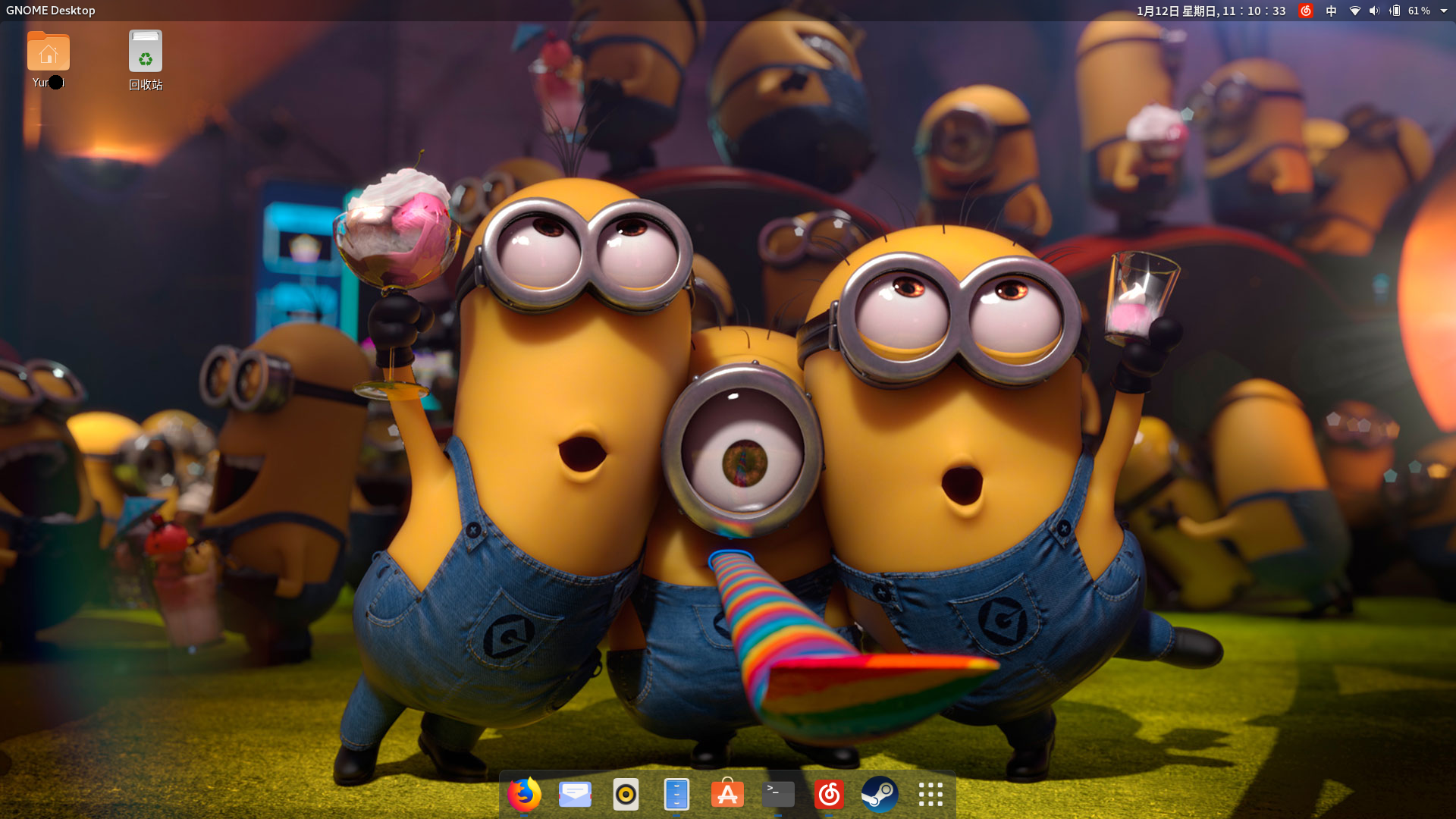
Task: Open the mail client in dock
Action: [575, 794]
